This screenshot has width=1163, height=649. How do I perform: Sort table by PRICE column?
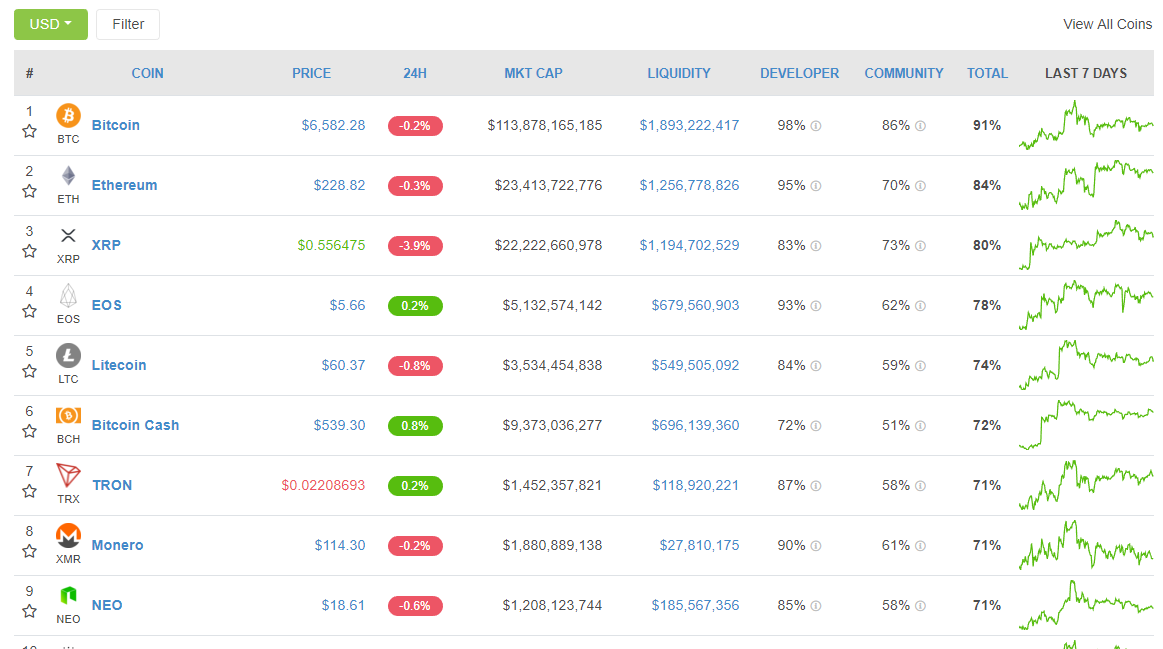coord(312,73)
